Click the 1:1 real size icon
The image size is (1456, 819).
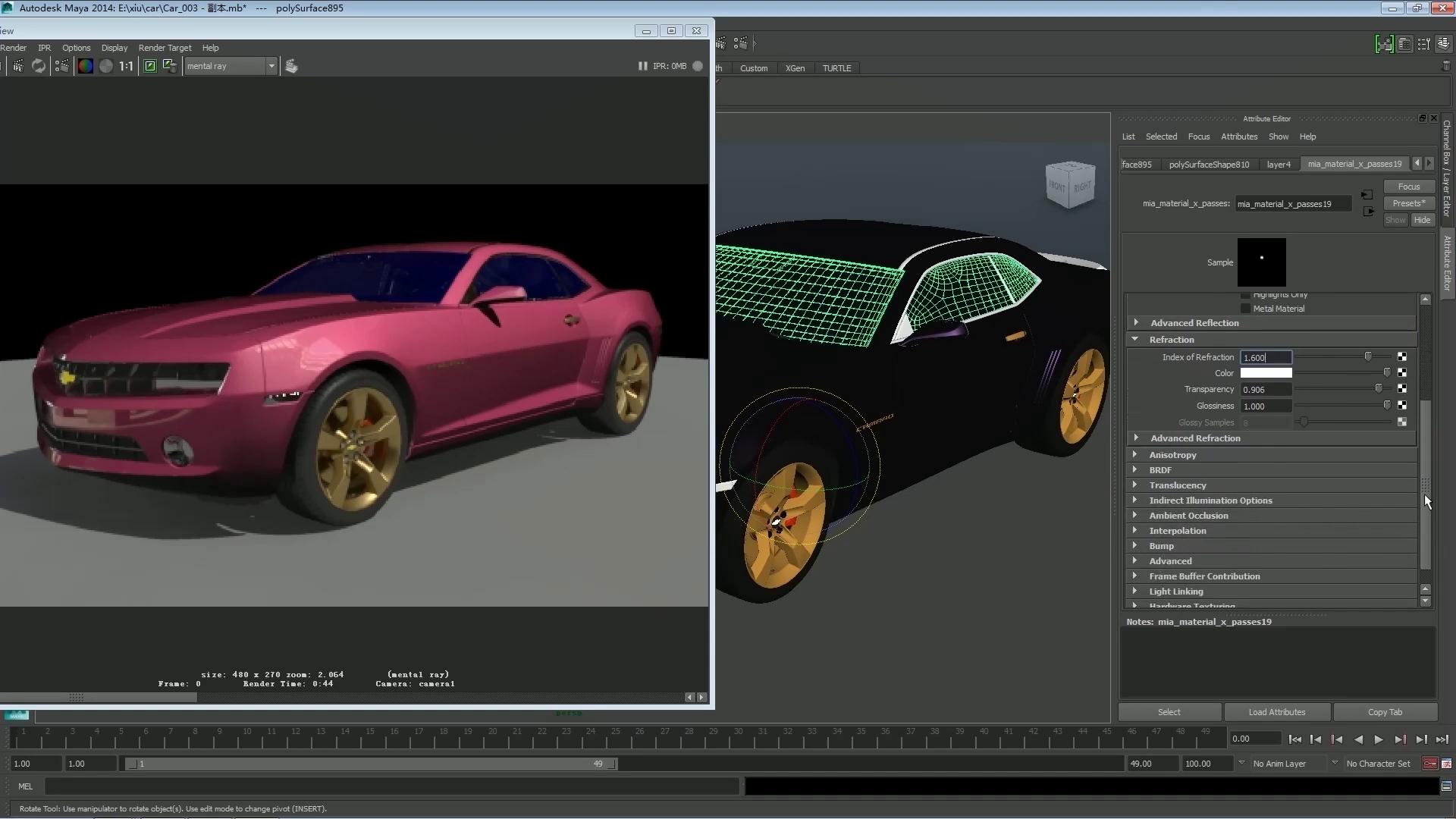[126, 66]
